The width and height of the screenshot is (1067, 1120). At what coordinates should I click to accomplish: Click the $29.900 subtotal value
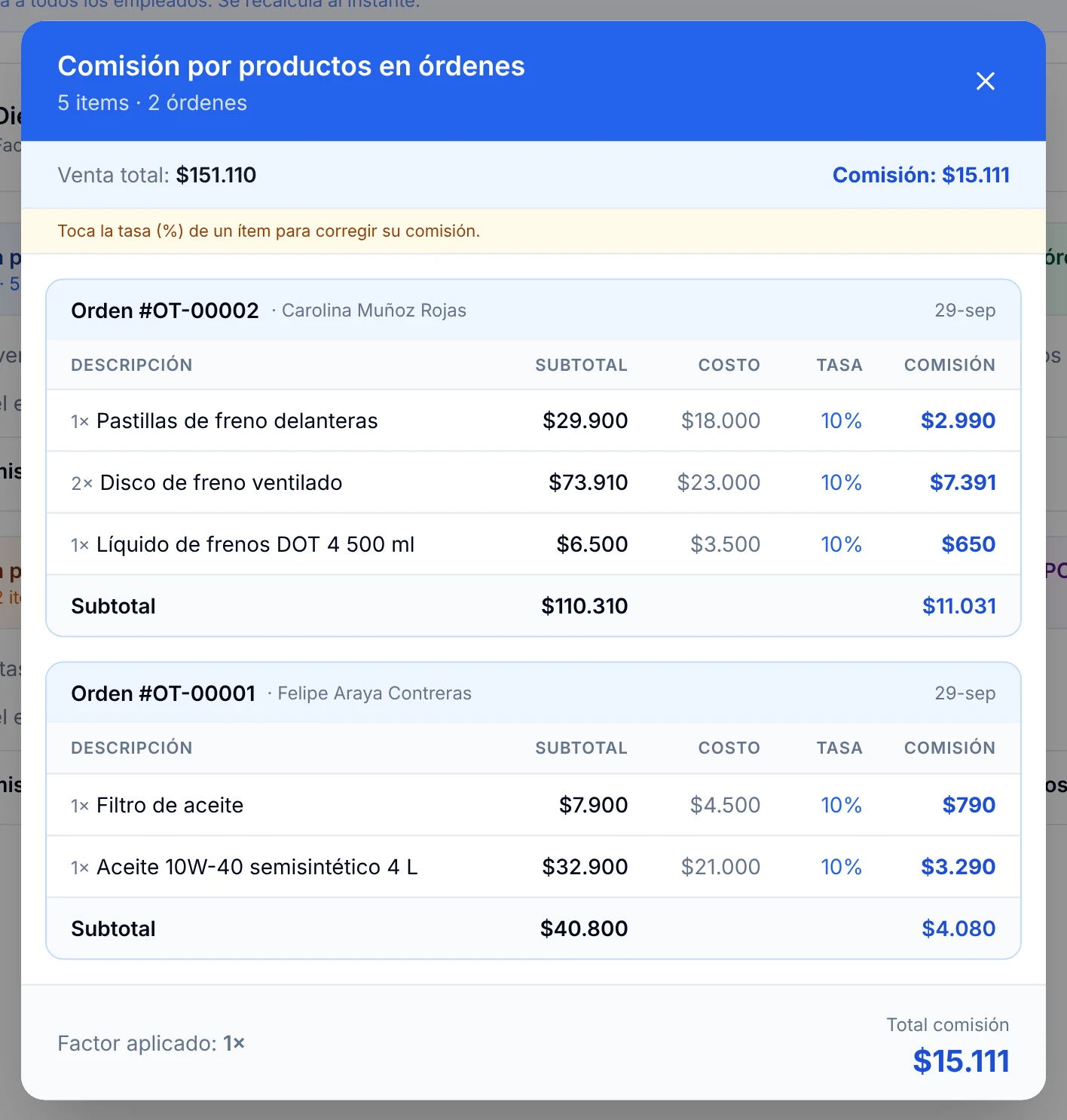[x=585, y=421]
